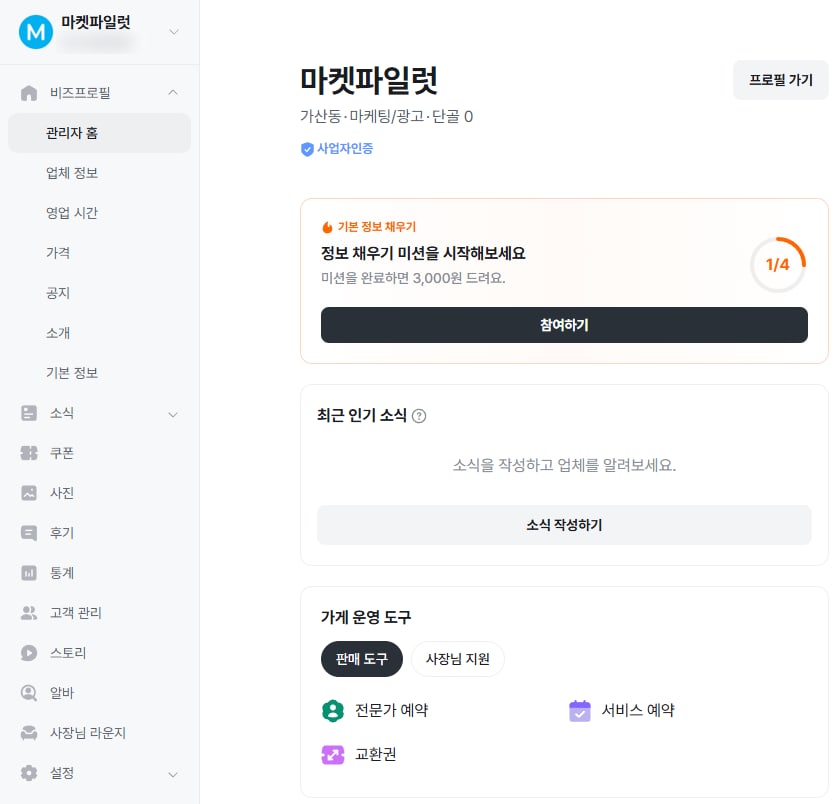
Task: Click the 전문가 예약 green person icon
Action: 333,711
